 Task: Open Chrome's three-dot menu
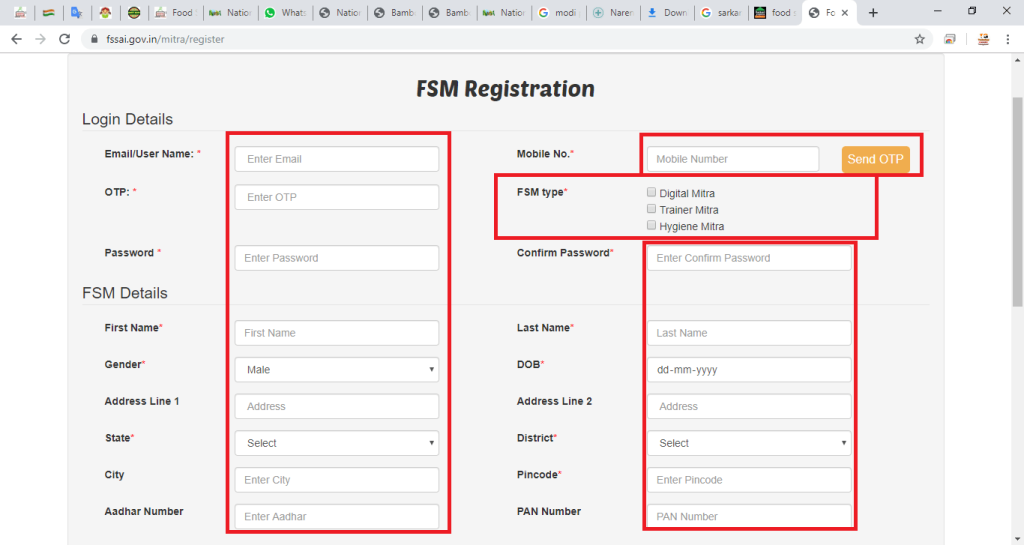(1008, 39)
